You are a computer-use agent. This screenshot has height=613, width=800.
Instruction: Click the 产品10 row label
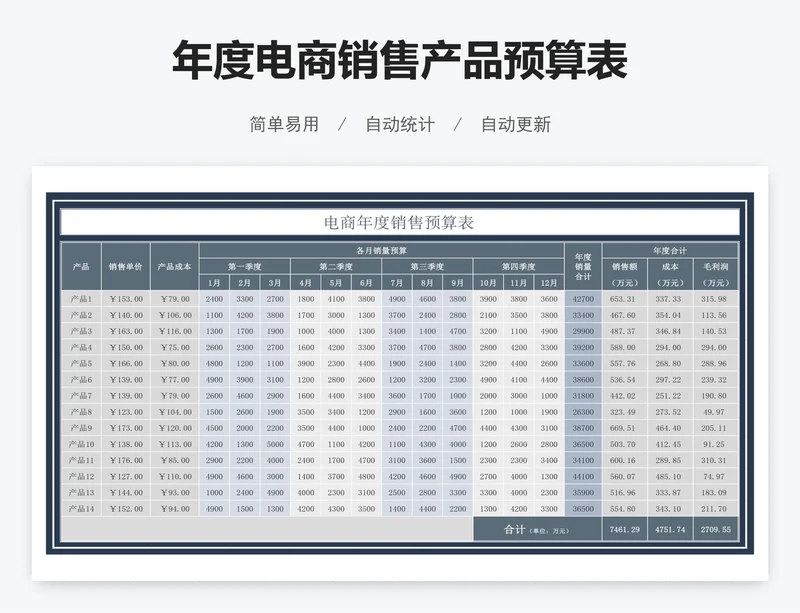tap(81, 444)
